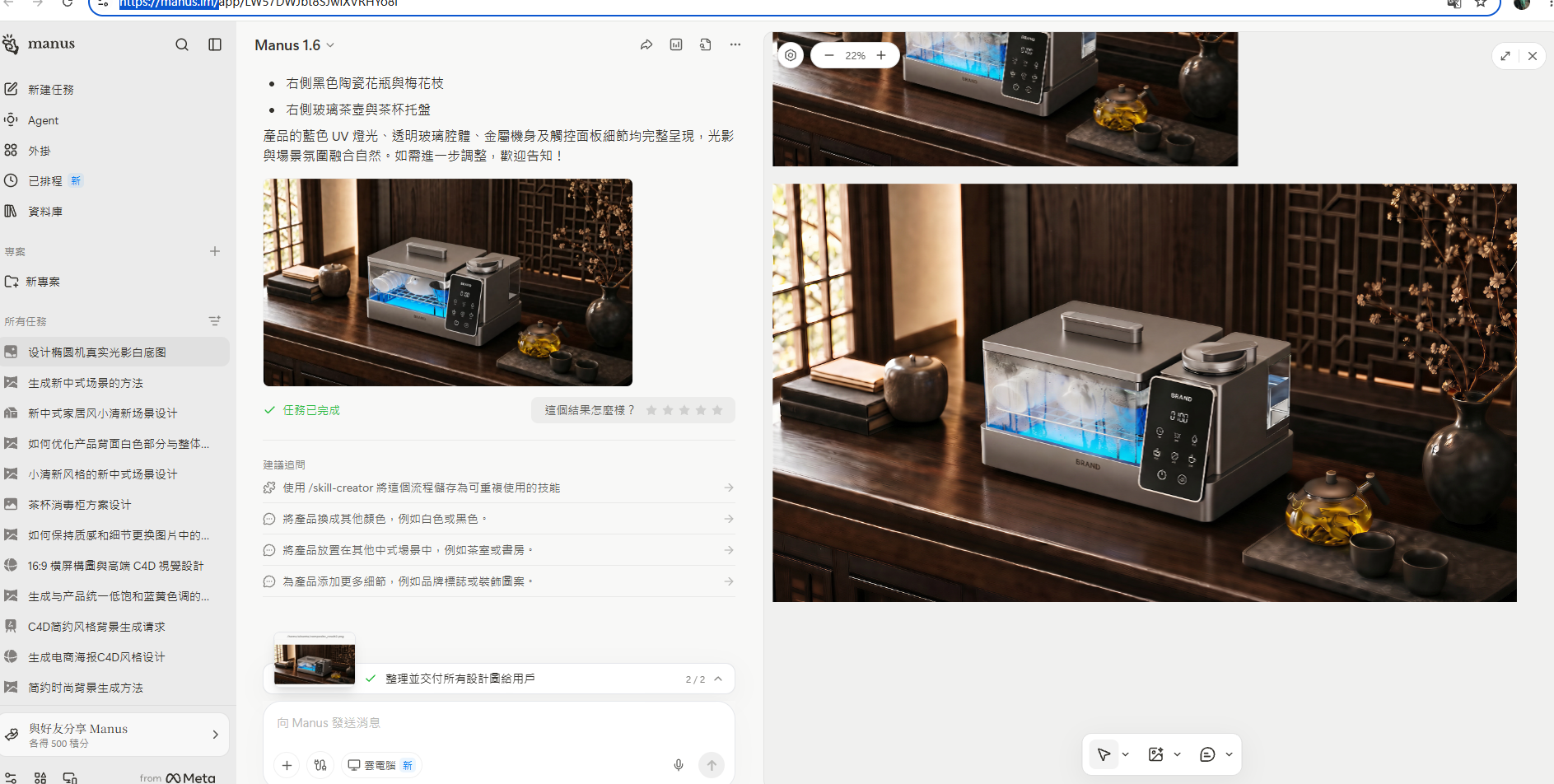Open the three-dot more options menu
The height and width of the screenshot is (784, 1554).
(x=735, y=44)
